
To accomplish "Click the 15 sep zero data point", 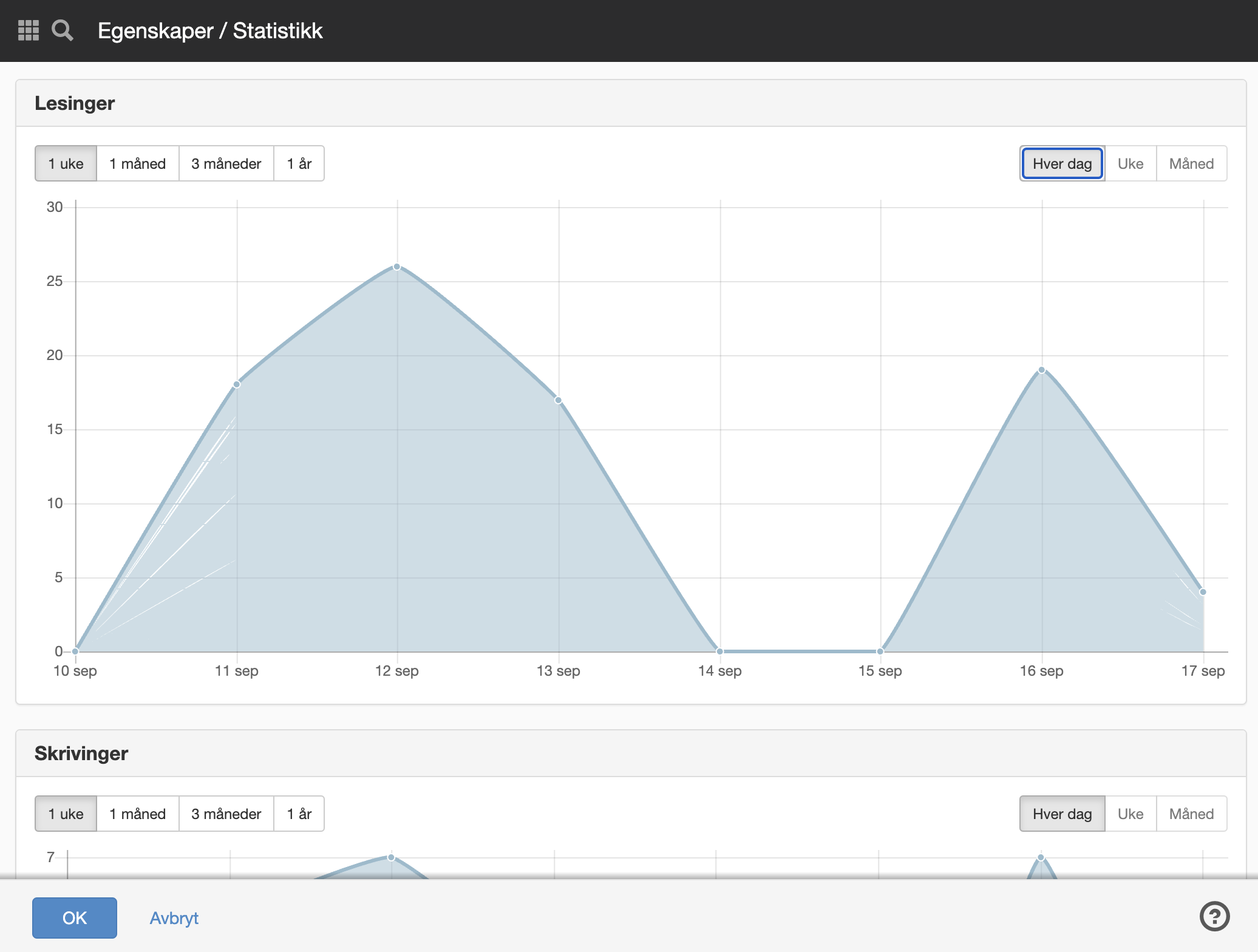I will 880,651.
